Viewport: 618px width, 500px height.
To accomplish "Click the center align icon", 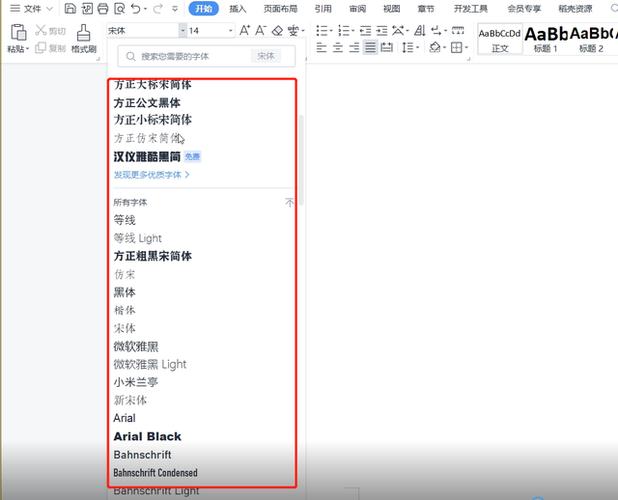I will coord(338,48).
